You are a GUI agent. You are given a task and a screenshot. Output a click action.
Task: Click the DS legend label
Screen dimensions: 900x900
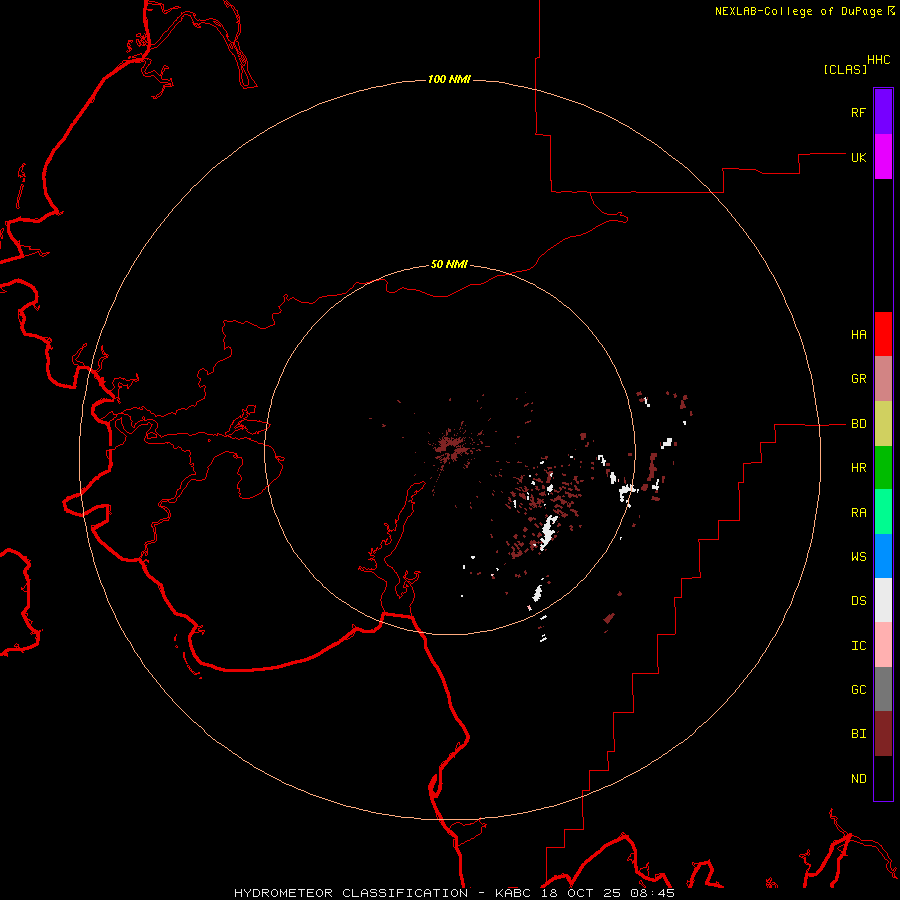click(858, 600)
